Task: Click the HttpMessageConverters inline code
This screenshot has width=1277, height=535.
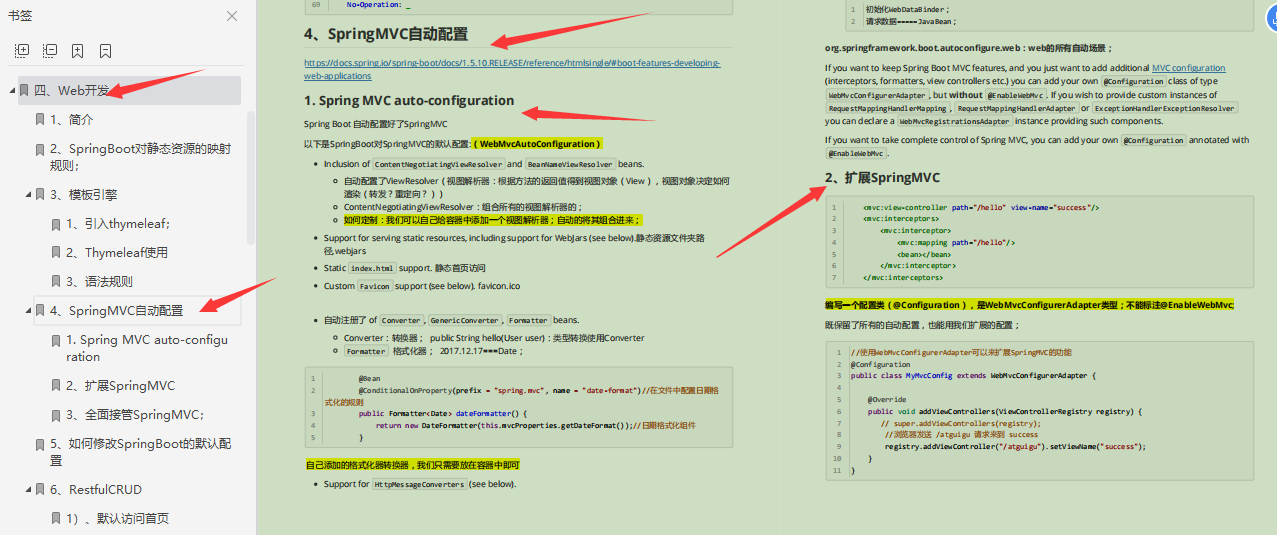Action: coord(419,484)
